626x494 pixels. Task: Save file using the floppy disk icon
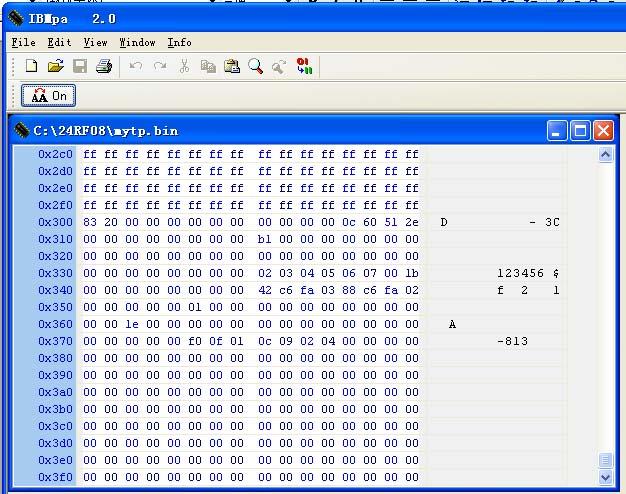click(x=80, y=66)
